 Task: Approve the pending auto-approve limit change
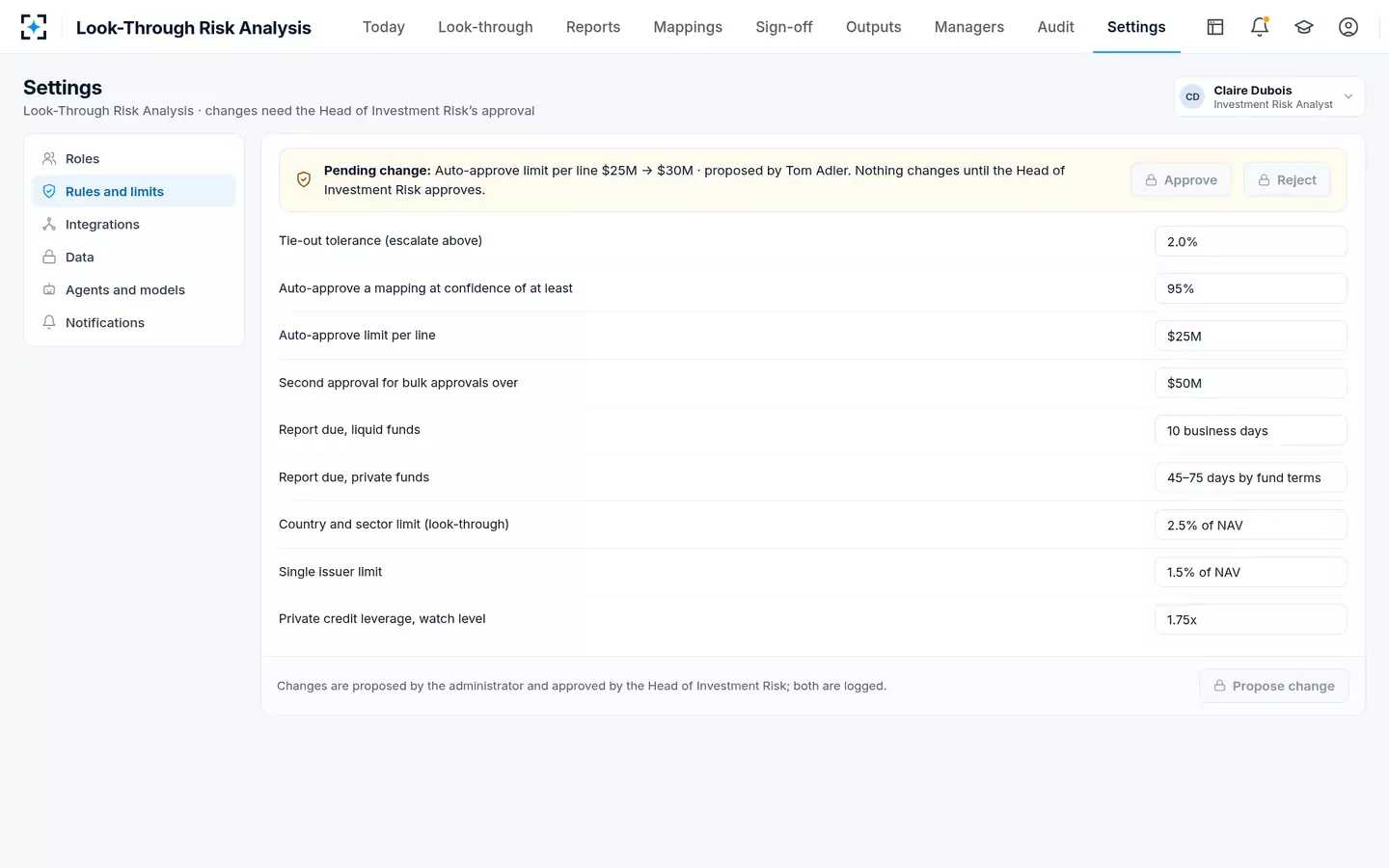(1182, 179)
